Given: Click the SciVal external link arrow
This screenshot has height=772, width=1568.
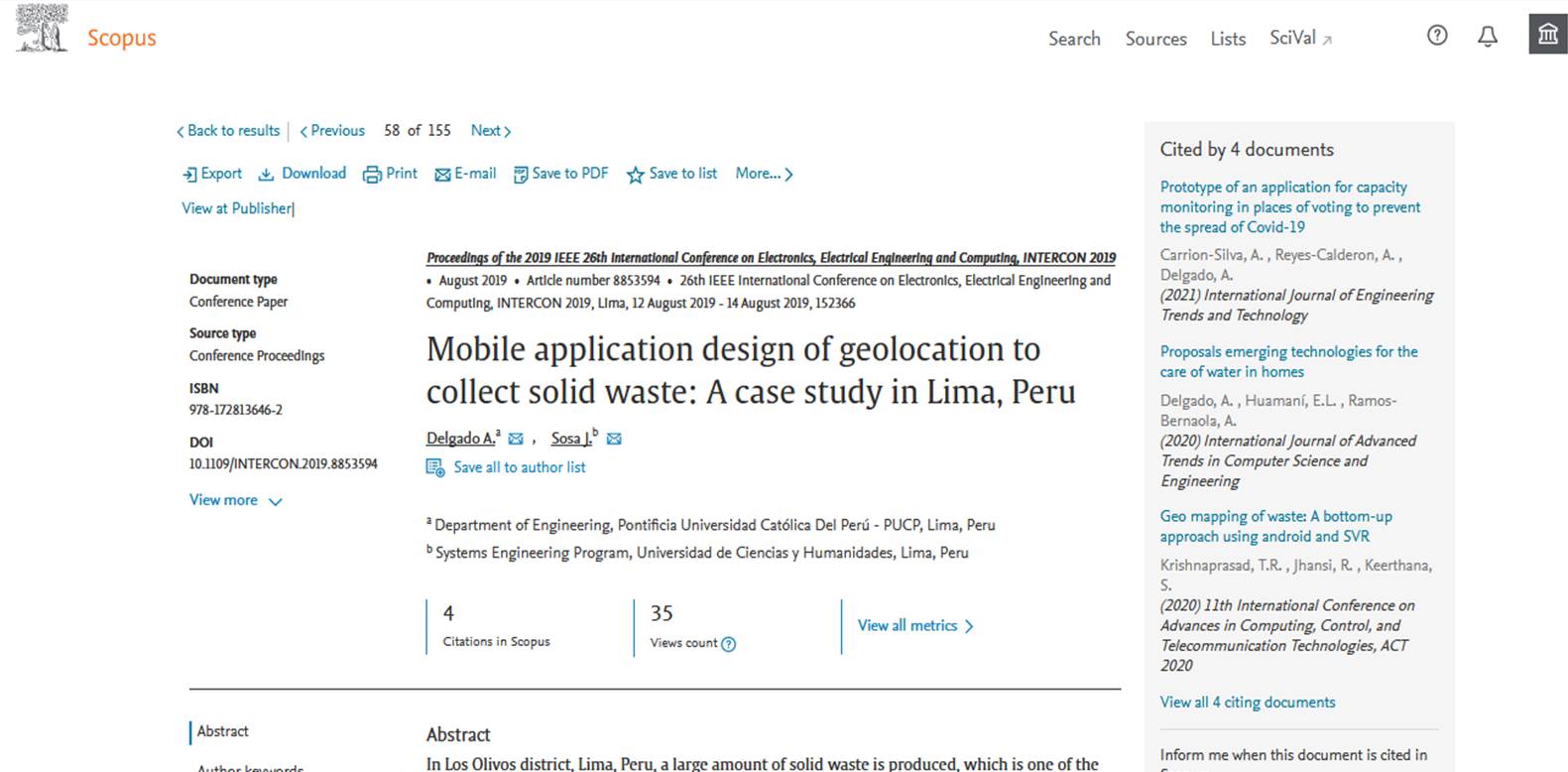Looking at the screenshot, I should point(1327,41).
